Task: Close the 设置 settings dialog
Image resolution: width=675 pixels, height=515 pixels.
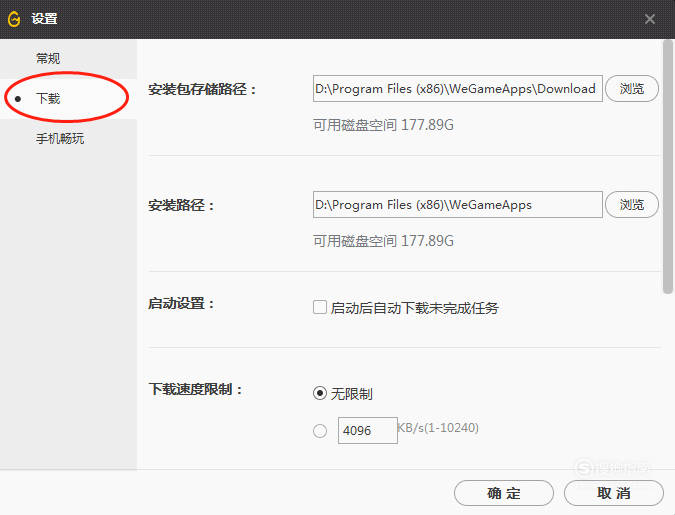Action: tap(650, 19)
